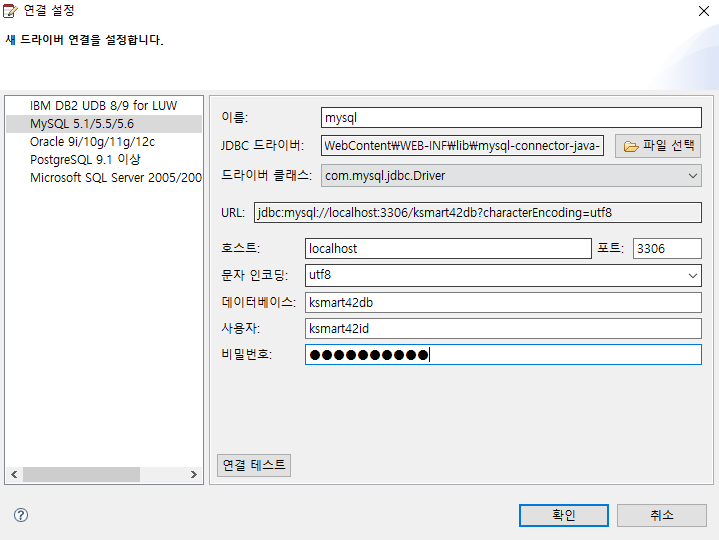Click the 포트 field showing 3306

coord(667,248)
